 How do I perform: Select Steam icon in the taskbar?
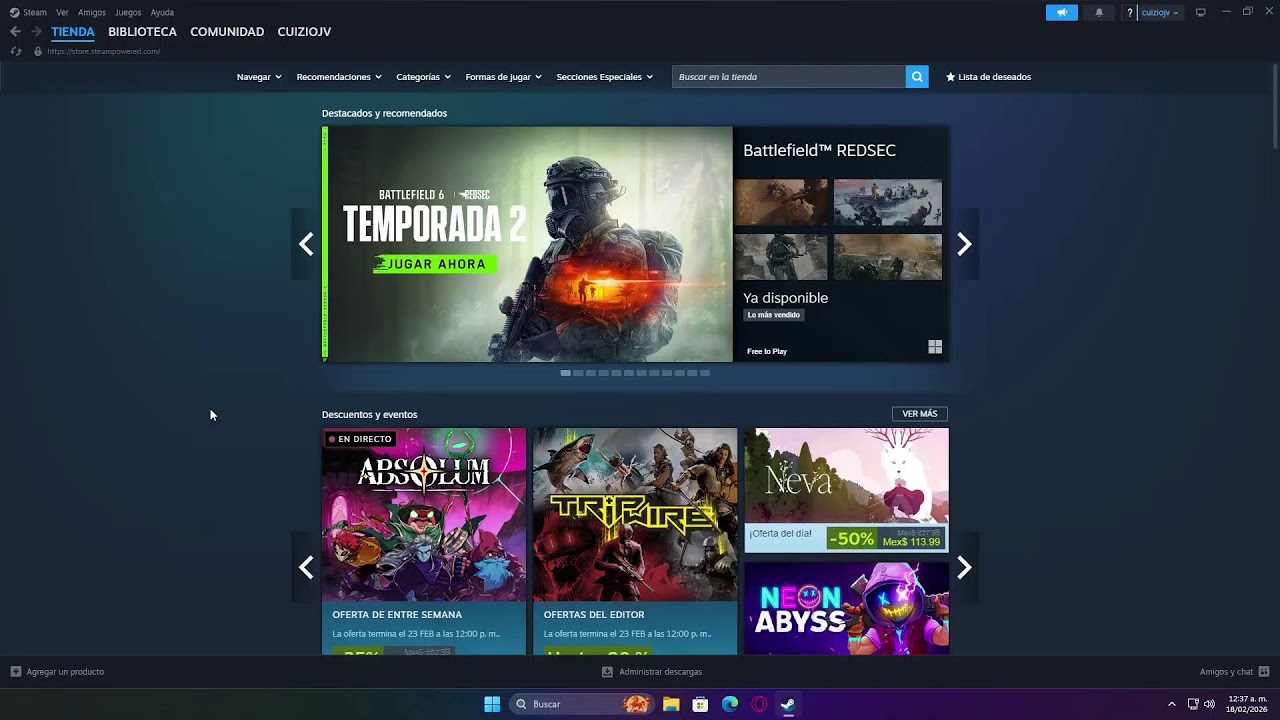(x=788, y=704)
